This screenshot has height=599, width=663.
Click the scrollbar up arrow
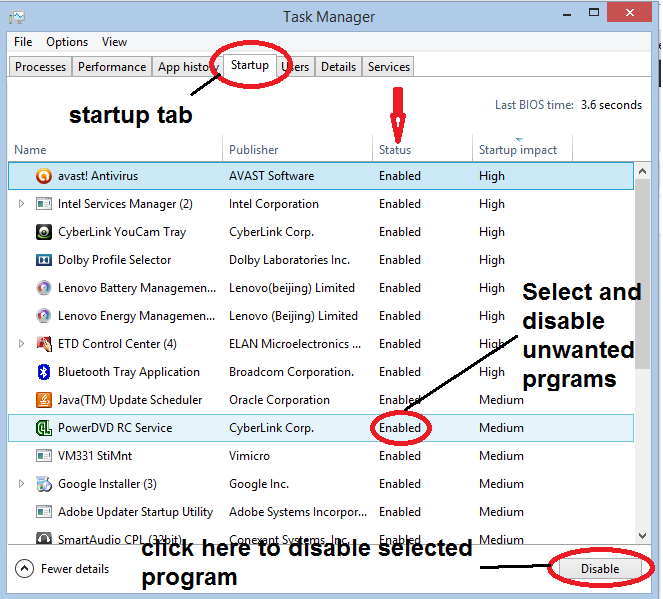tap(642, 171)
